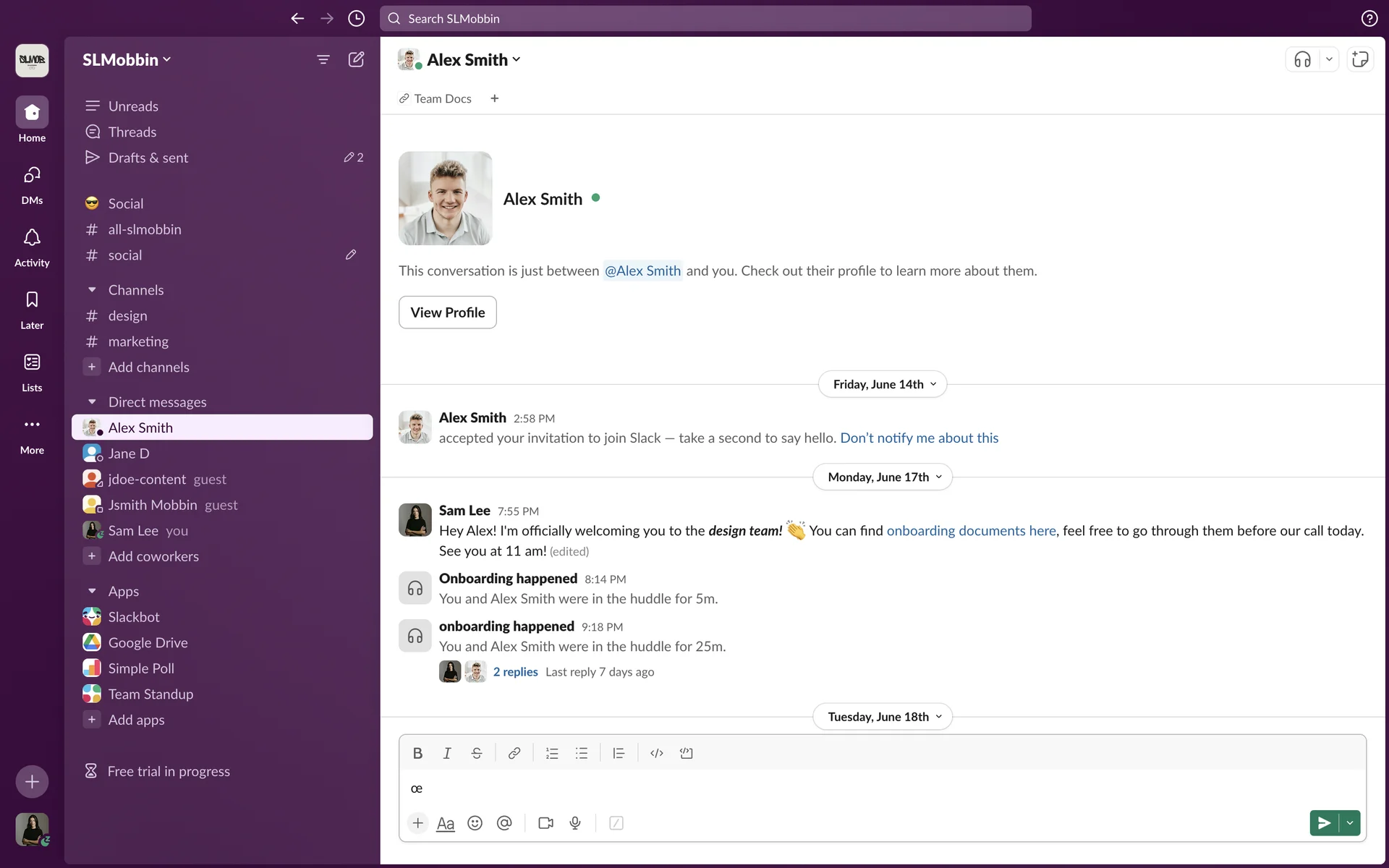Click the View Profile button
The width and height of the screenshot is (1389, 868).
tap(447, 312)
